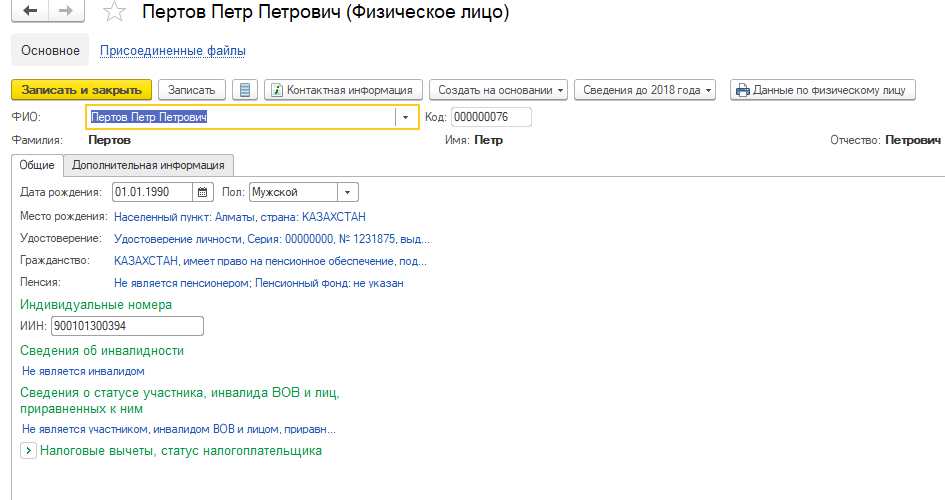Expand Налоговые вычеты, статус налогоплательщика section
The image size is (945, 500).
(x=28, y=451)
